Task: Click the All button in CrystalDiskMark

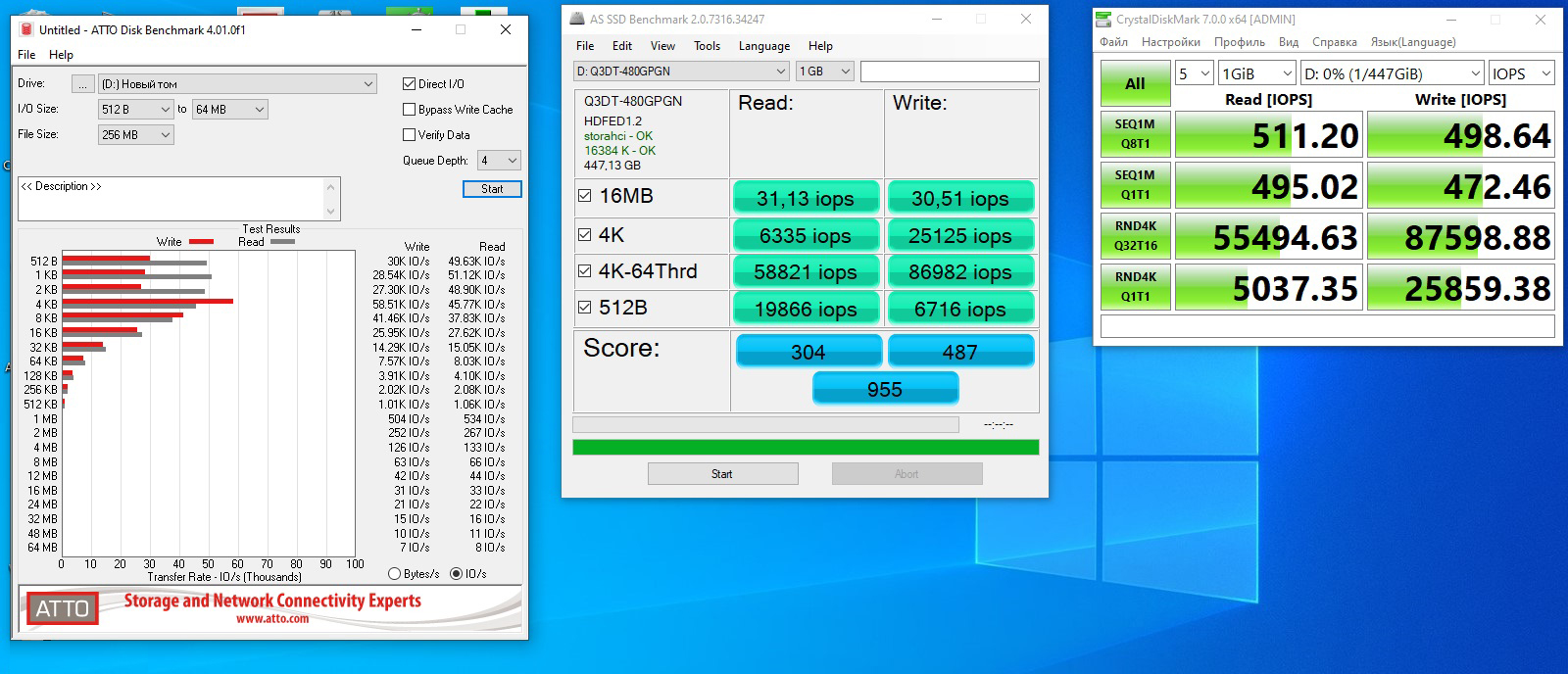Action: tap(1135, 83)
